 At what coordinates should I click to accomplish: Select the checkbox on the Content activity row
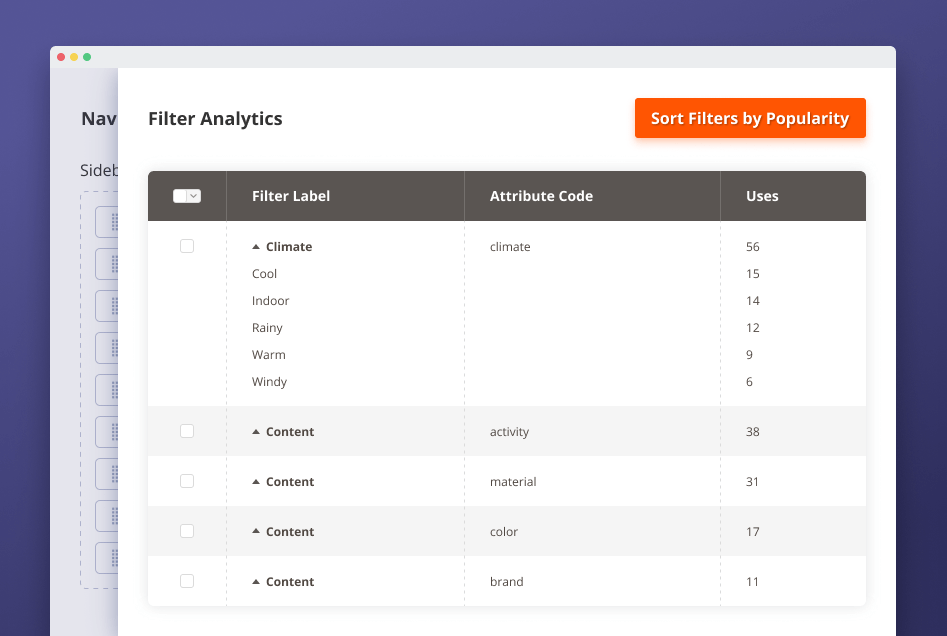click(x=186, y=431)
